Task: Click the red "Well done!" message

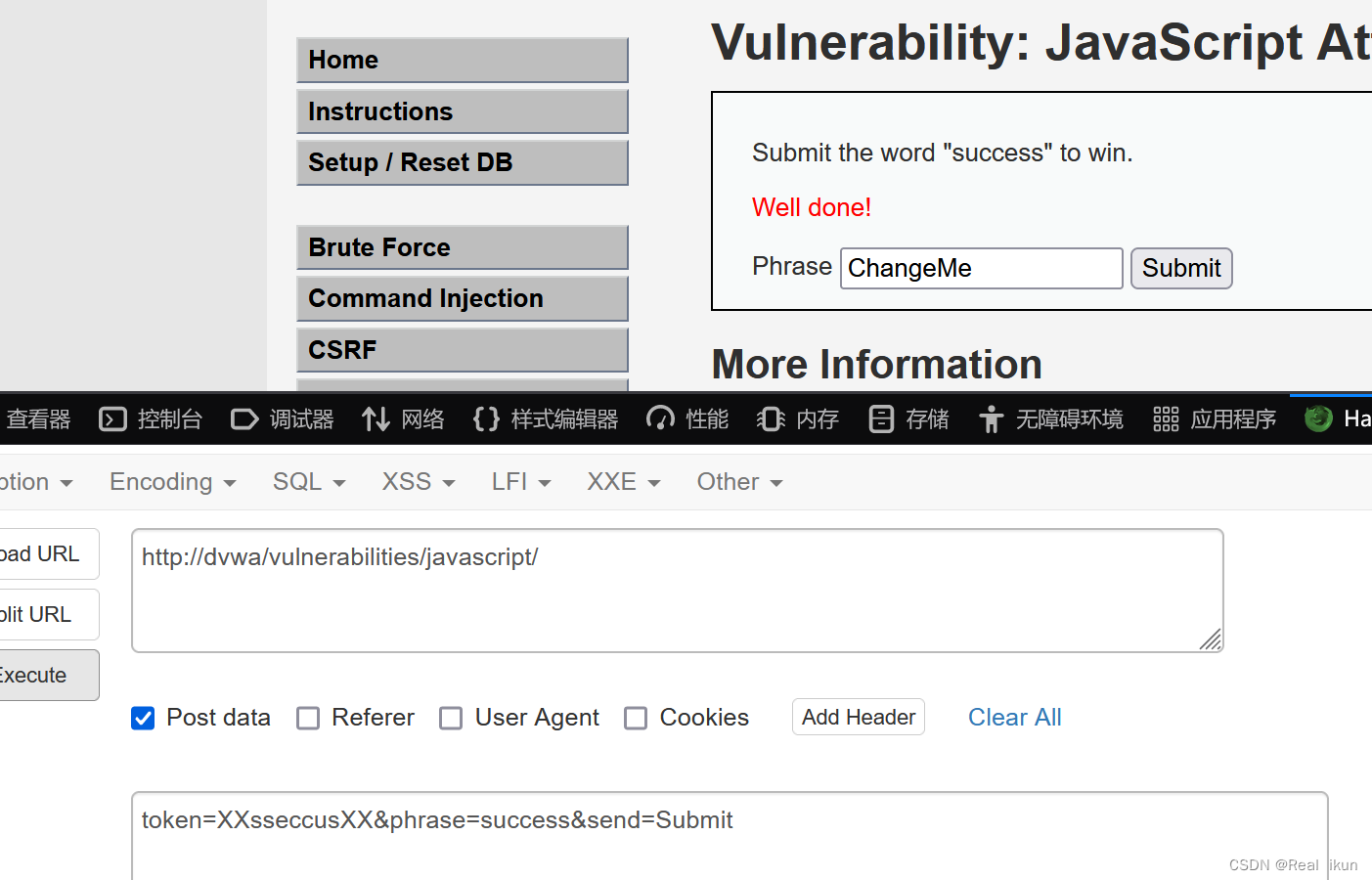Action: coord(812,207)
